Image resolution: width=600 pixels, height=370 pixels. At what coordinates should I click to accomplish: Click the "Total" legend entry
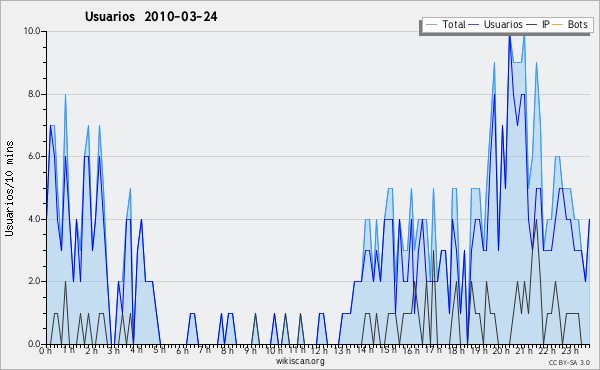pos(454,24)
